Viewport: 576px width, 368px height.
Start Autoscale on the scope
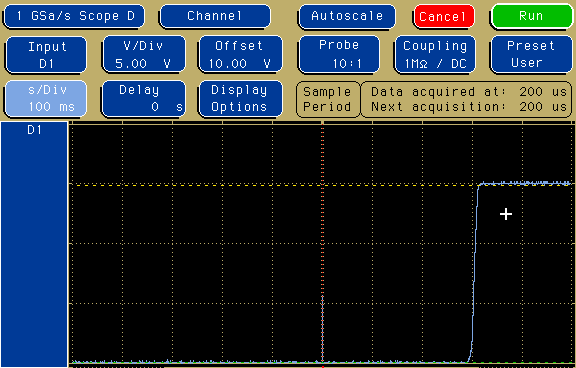347,16
